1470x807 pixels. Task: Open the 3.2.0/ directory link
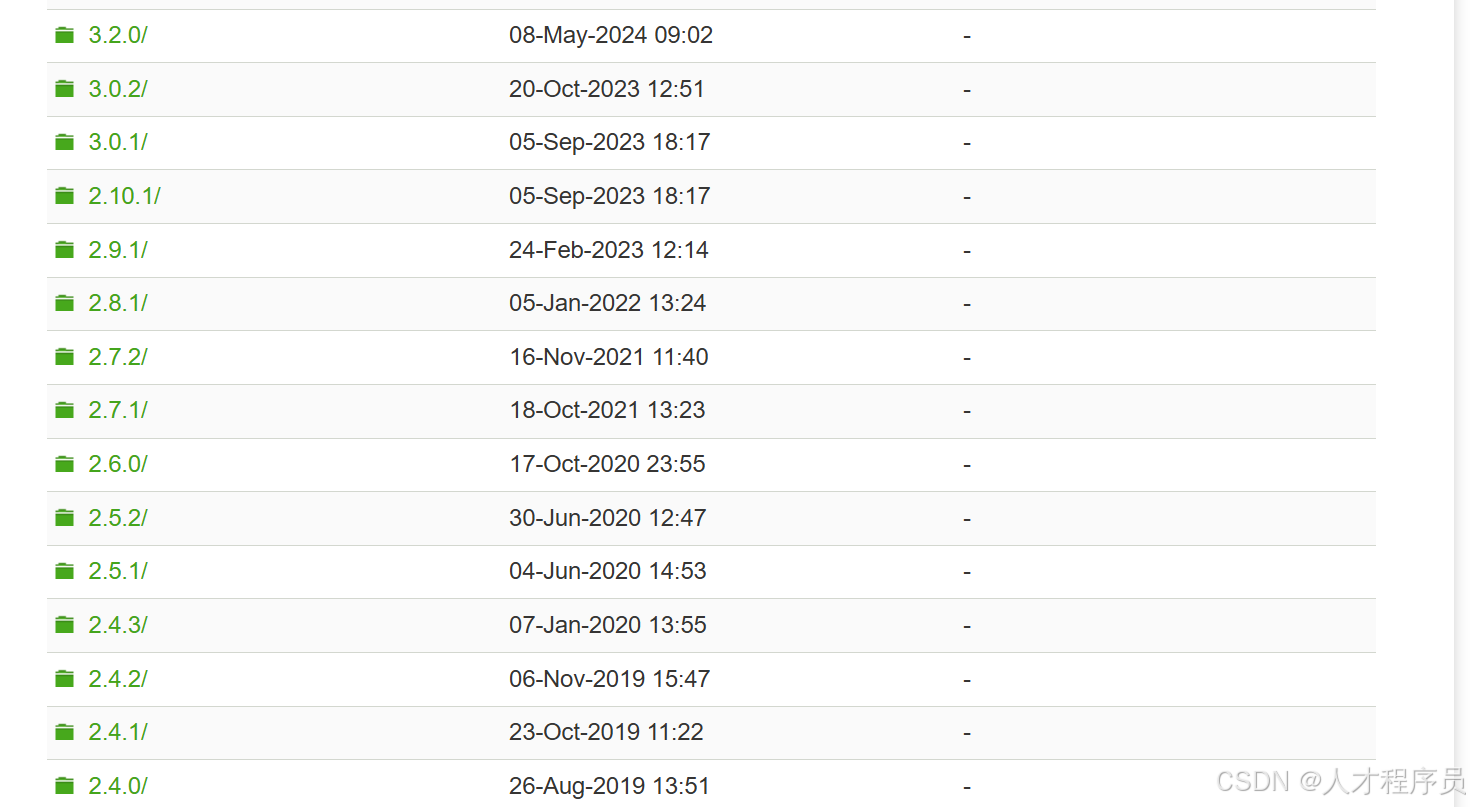point(118,35)
